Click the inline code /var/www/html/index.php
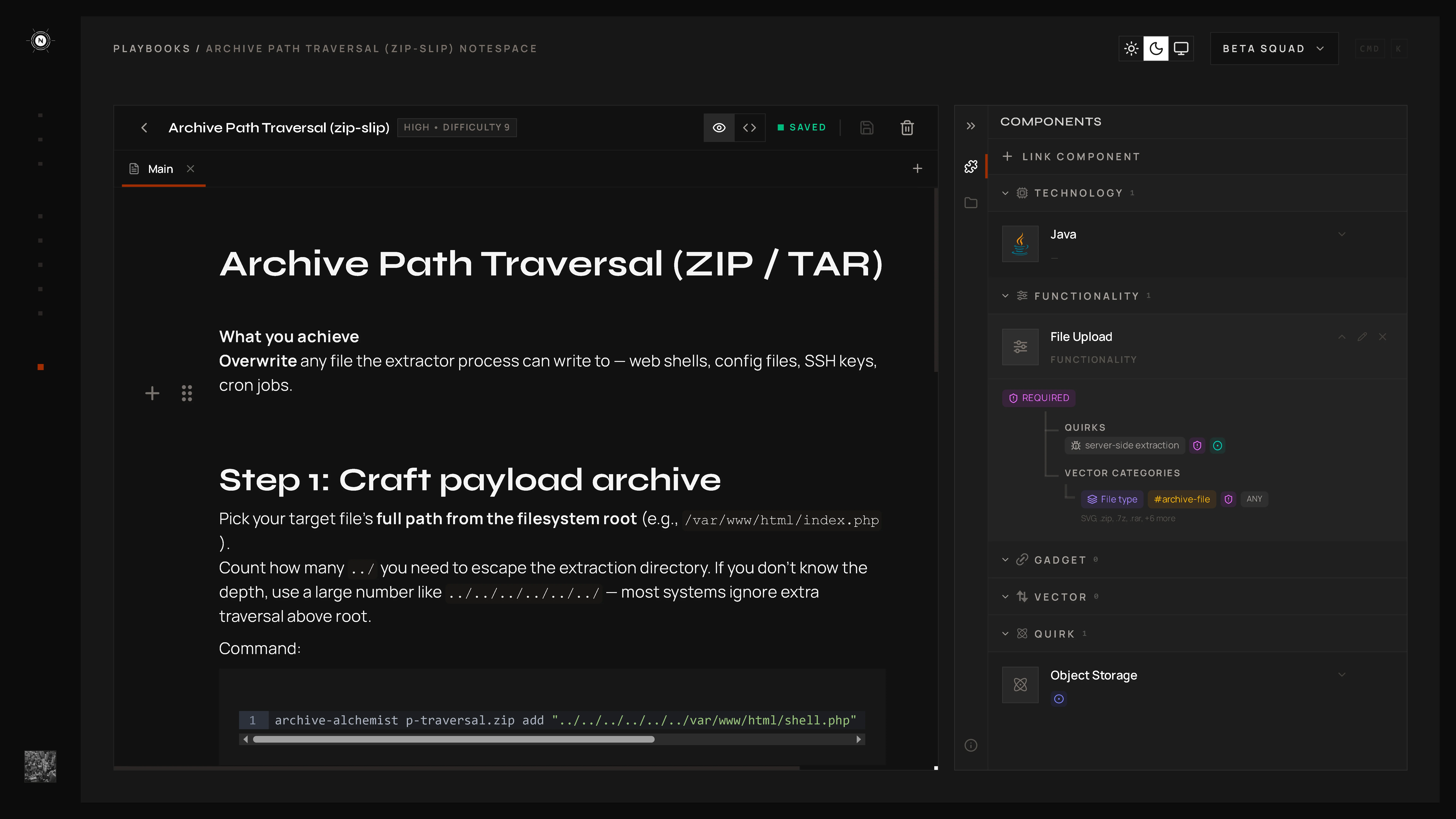Image resolution: width=1456 pixels, height=819 pixels. point(782,520)
